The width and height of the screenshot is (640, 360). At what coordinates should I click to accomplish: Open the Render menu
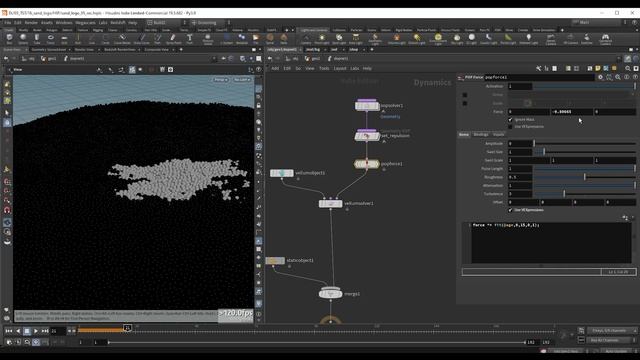(31, 22)
